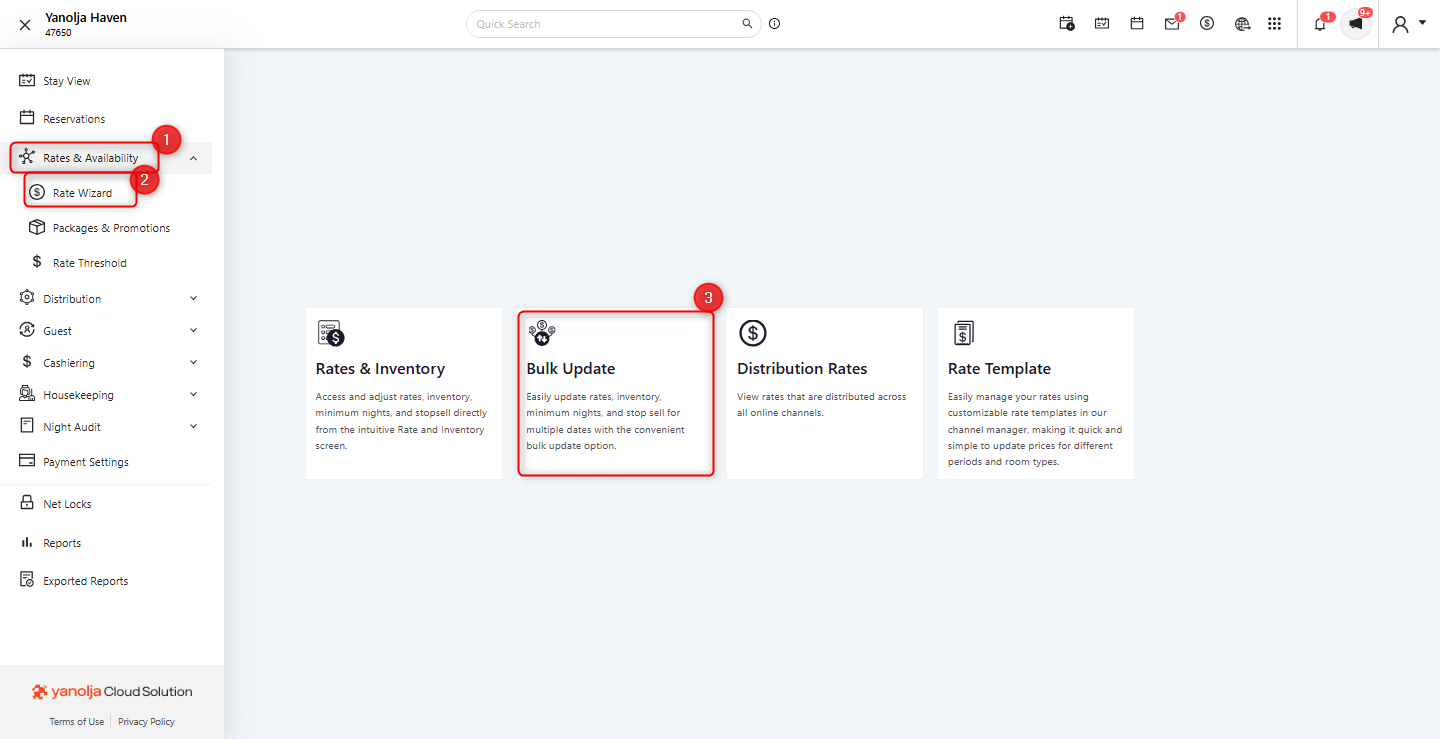Click the plain calendar icon in header
Image resolution: width=1440 pixels, height=739 pixels.
pos(1137,23)
